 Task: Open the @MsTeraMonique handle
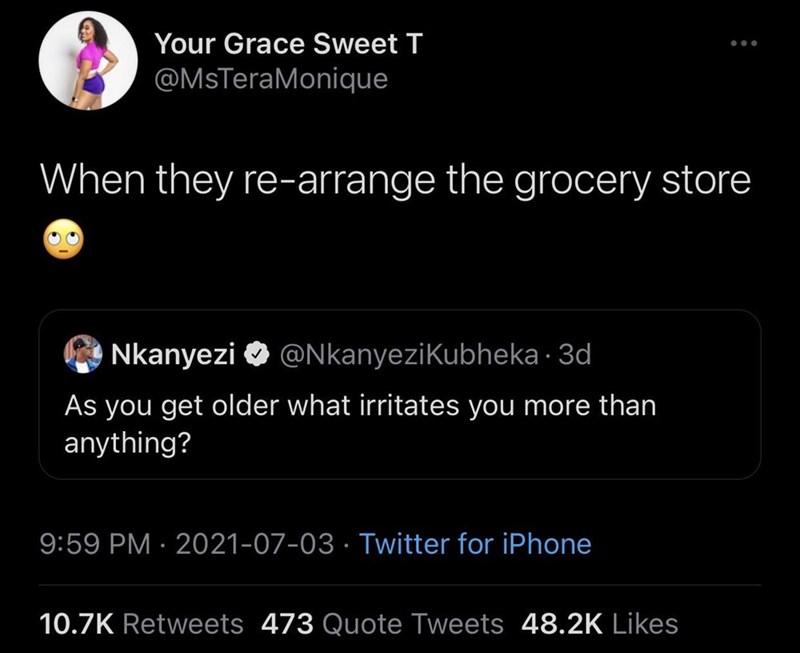[270, 79]
